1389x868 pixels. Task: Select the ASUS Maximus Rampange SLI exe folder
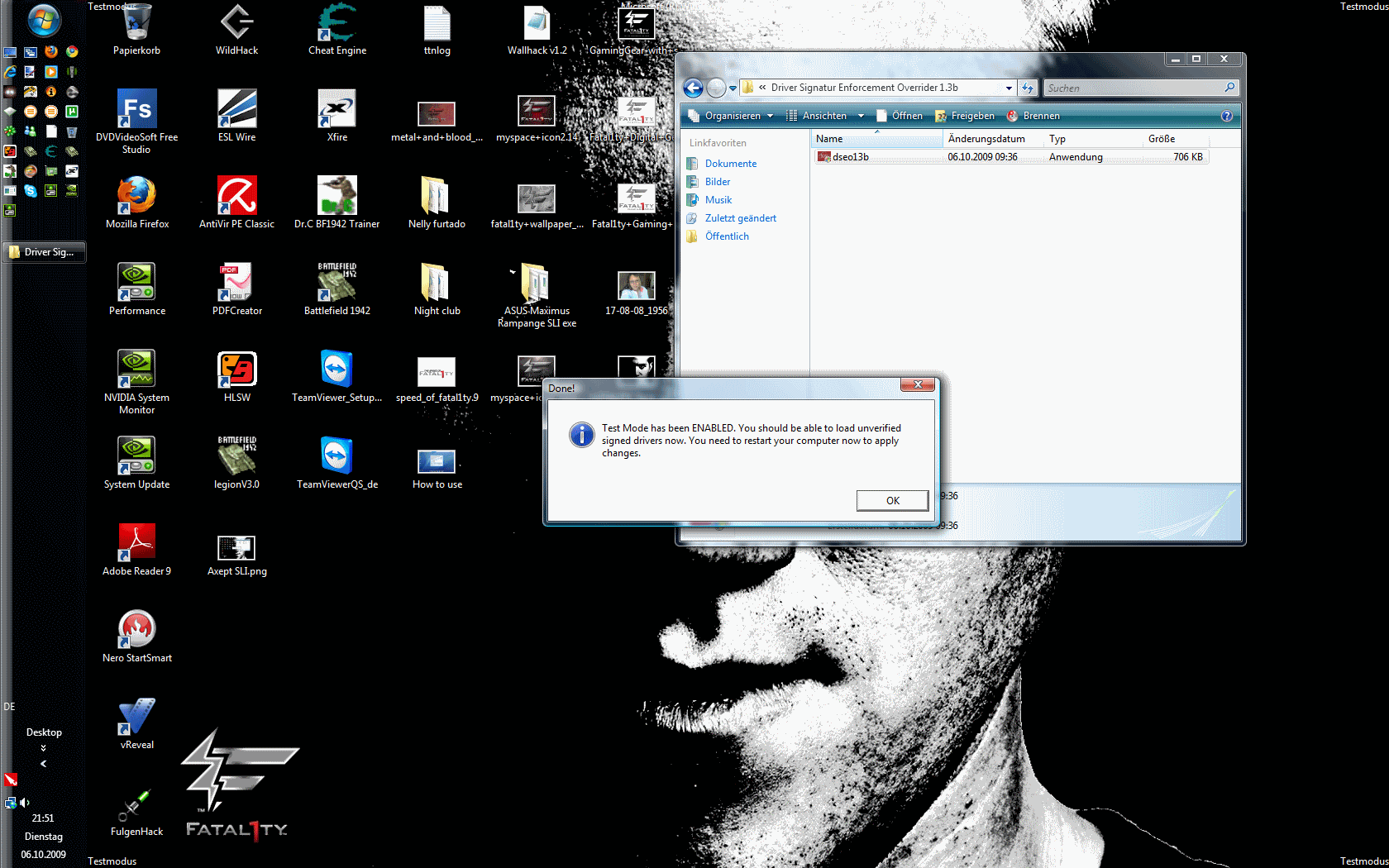[x=537, y=295]
